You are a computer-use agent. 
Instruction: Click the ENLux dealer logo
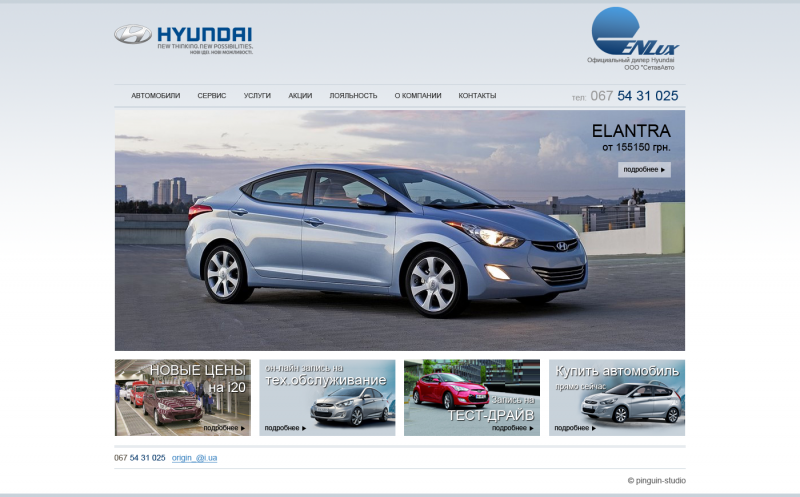click(634, 31)
